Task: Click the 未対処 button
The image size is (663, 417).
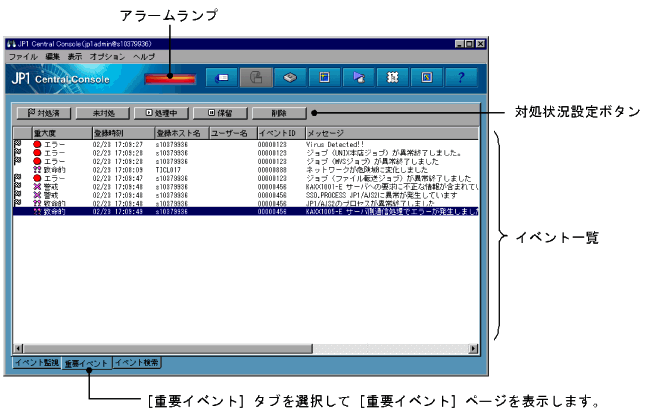Action: coord(103,113)
